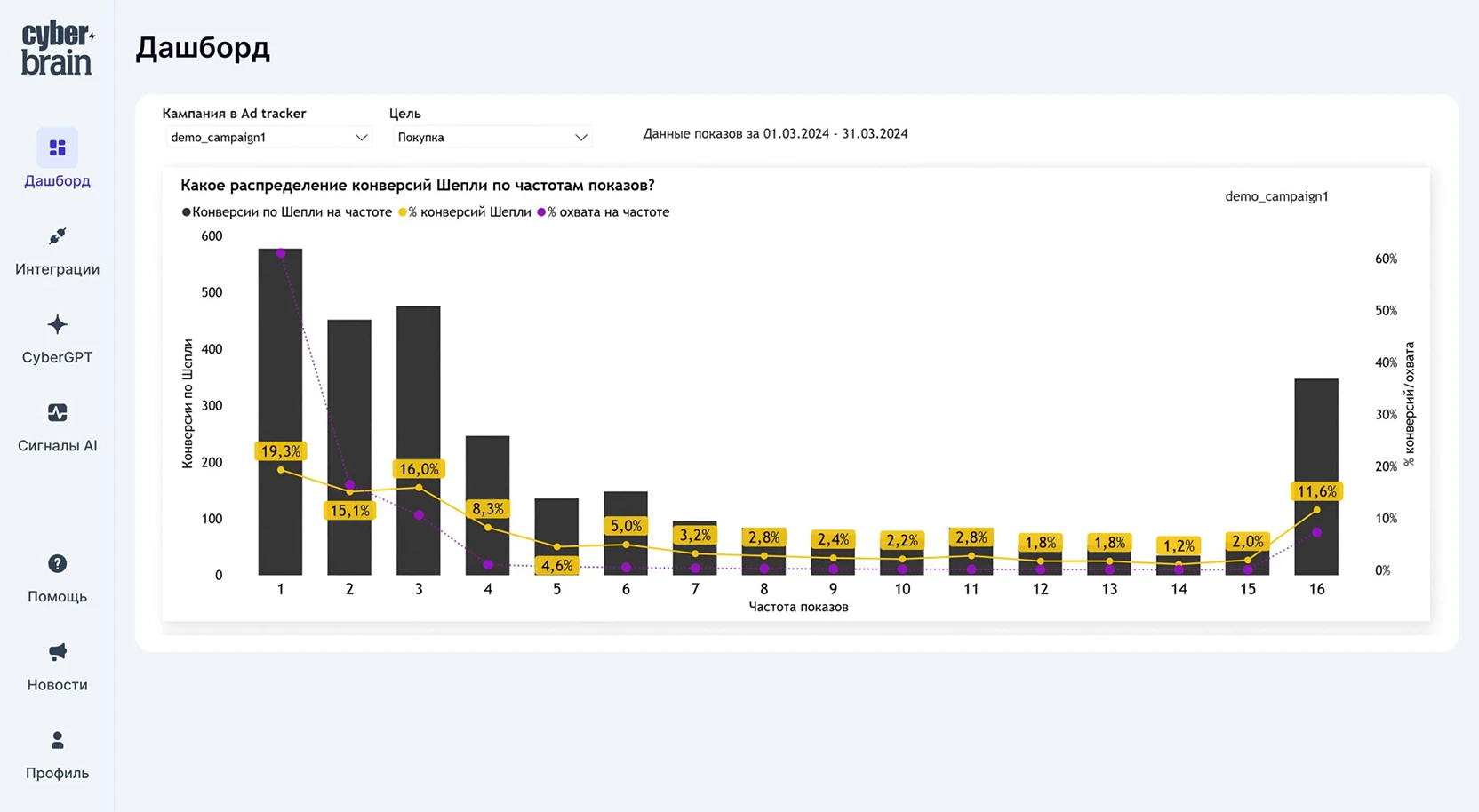Toggle the black Shapley conversions legend marker
Screen dimensions: 1479x812
(x=187, y=212)
